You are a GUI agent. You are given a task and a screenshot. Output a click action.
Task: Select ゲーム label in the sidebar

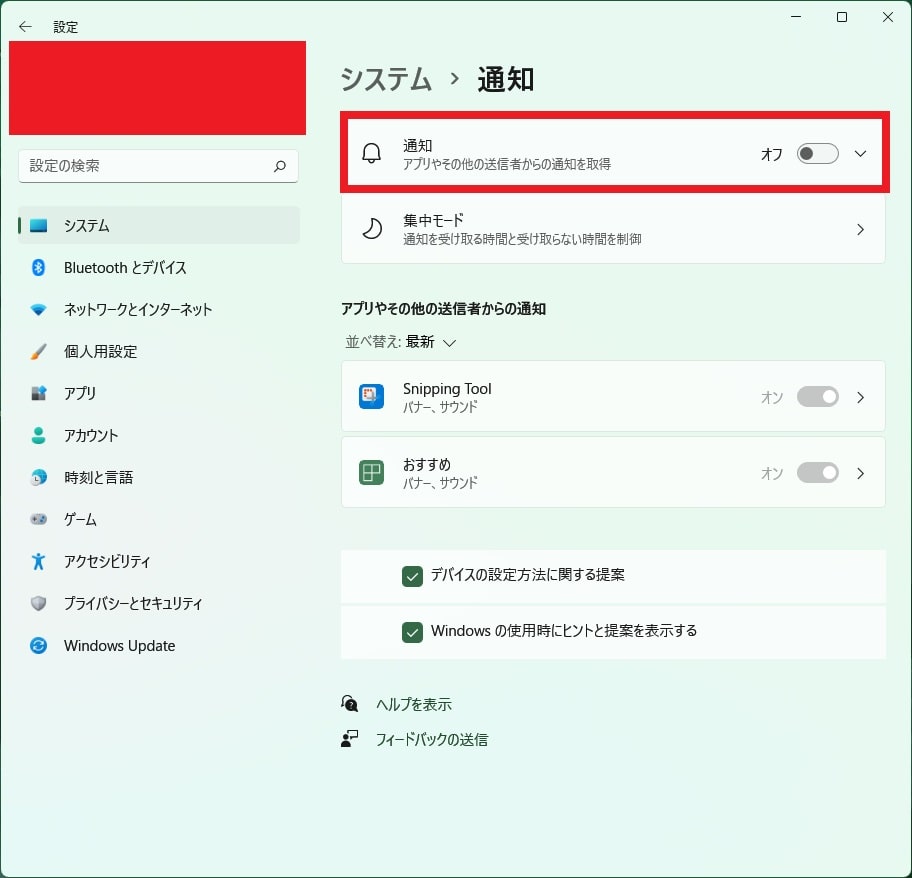pyautogui.click(x=80, y=519)
